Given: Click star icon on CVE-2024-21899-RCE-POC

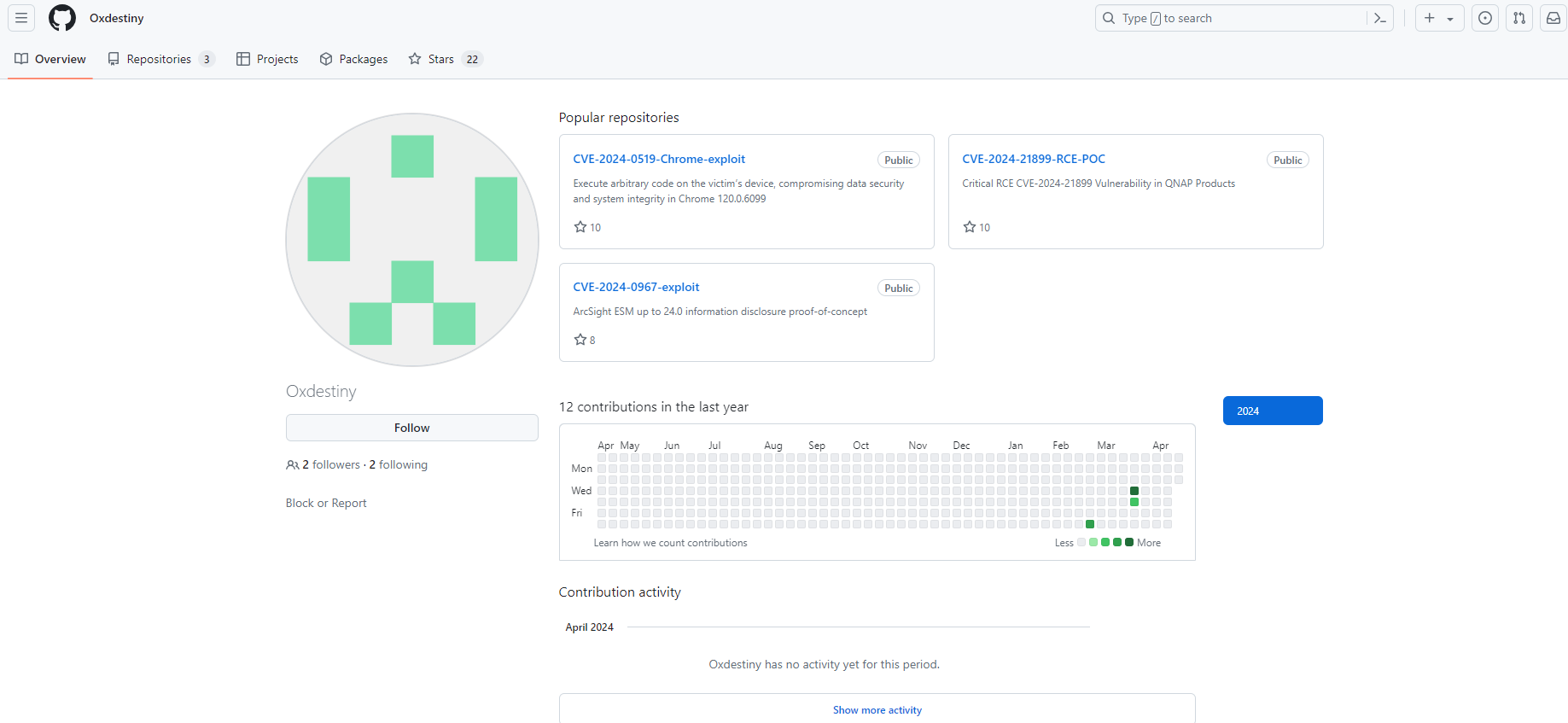Looking at the screenshot, I should pos(970,227).
